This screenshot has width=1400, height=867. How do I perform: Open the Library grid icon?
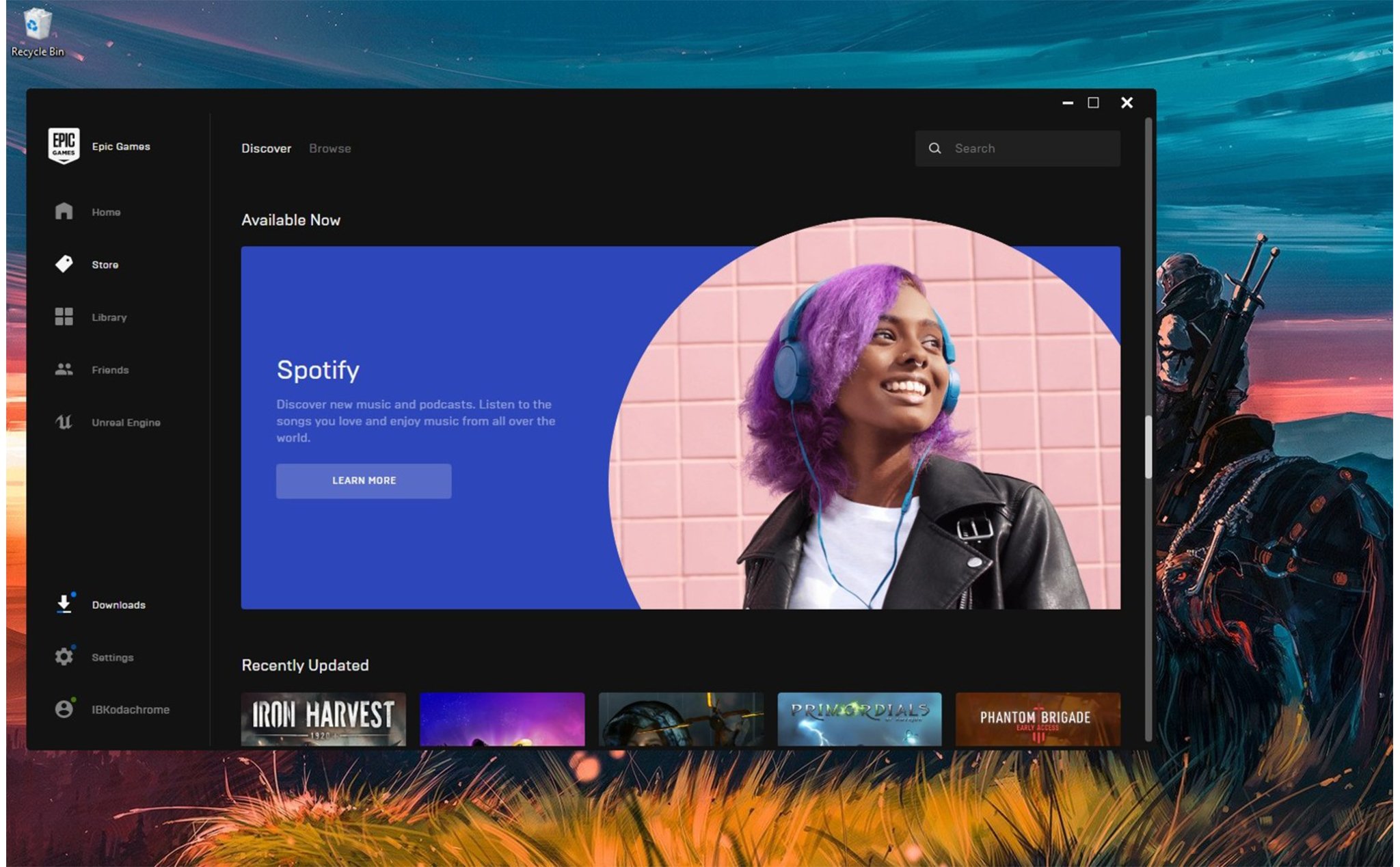tap(64, 317)
